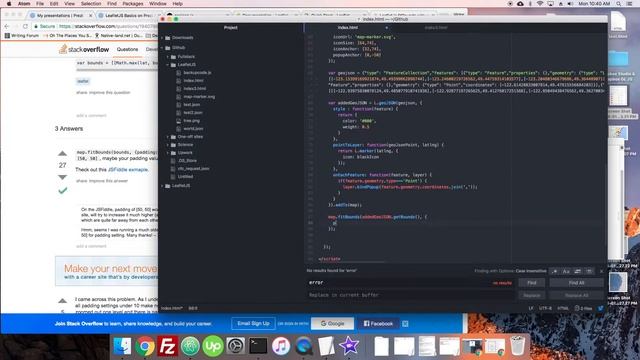Focus the find field containing 'error'
Viewport: 640px width, 360px height.
click(410, 282)
